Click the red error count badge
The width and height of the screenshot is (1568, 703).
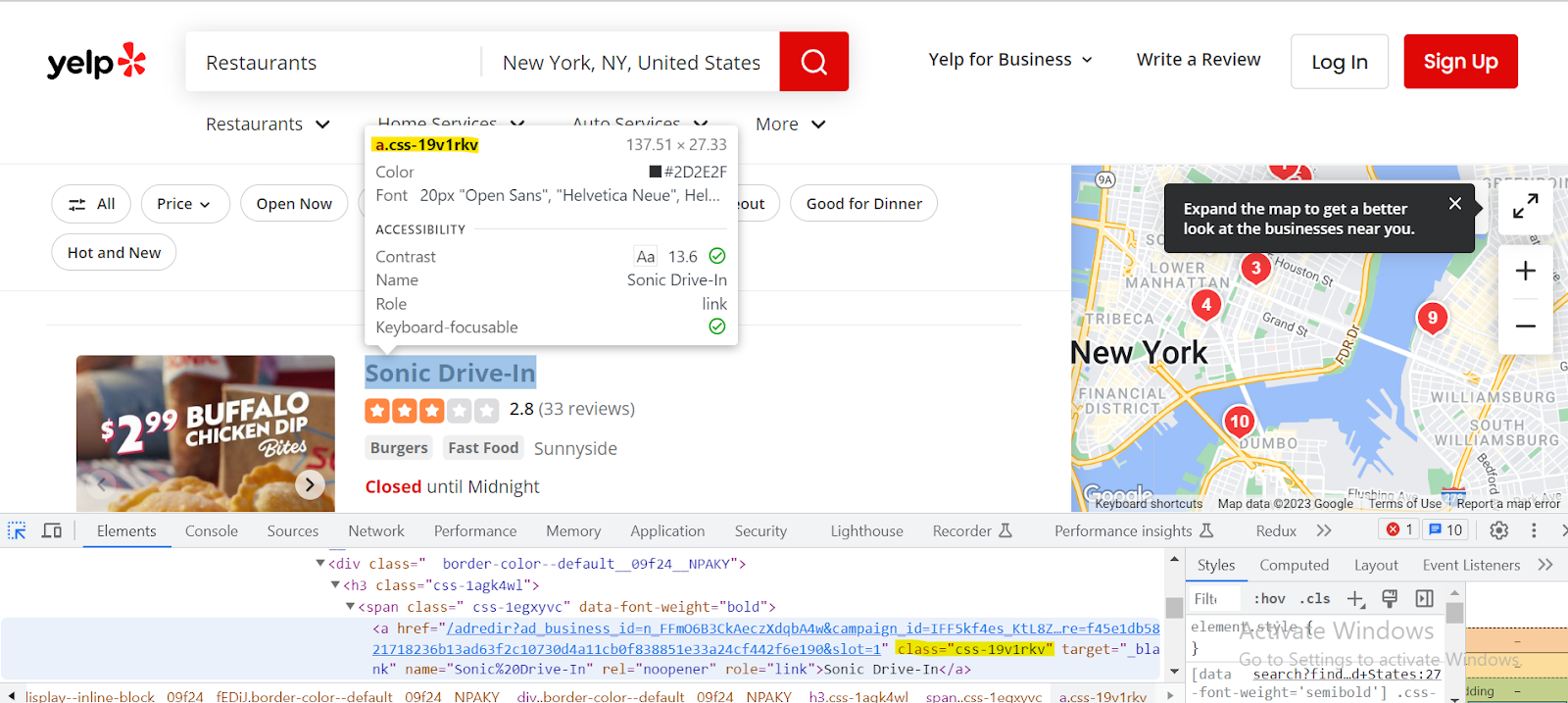pyautogui.click(x=1398, y=529)
